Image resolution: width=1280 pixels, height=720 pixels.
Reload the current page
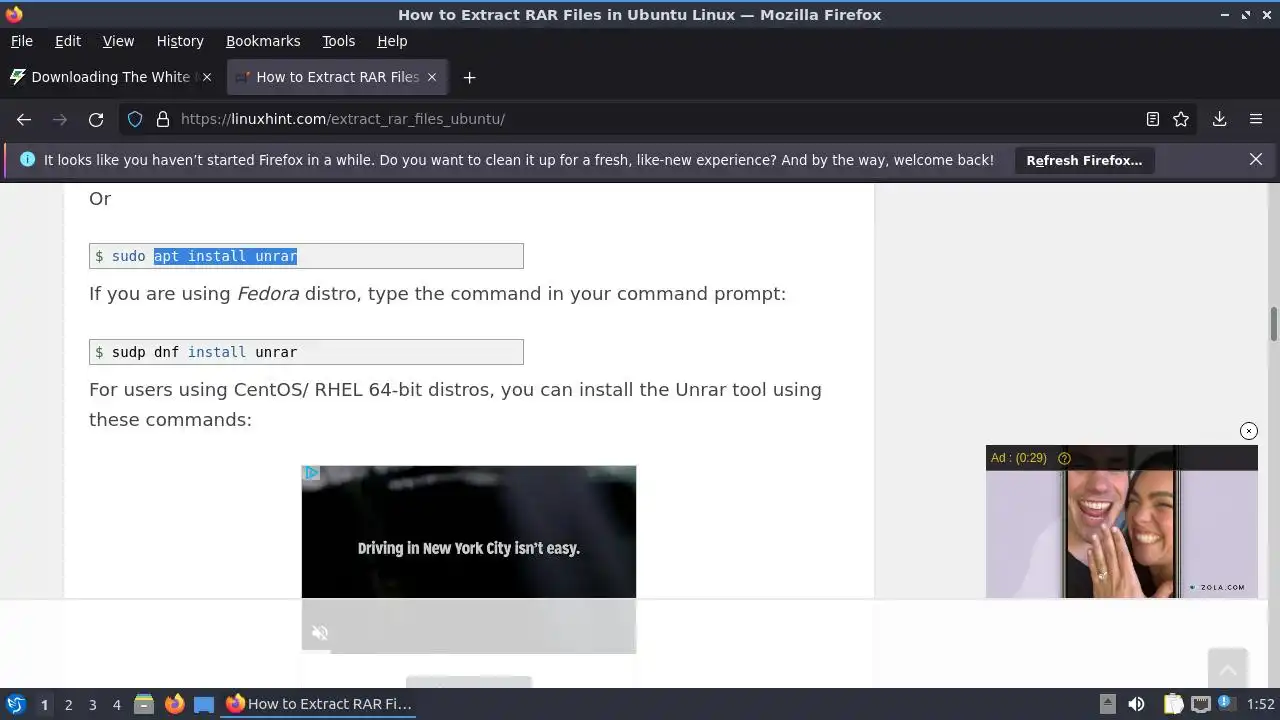[x=96, y=119]
